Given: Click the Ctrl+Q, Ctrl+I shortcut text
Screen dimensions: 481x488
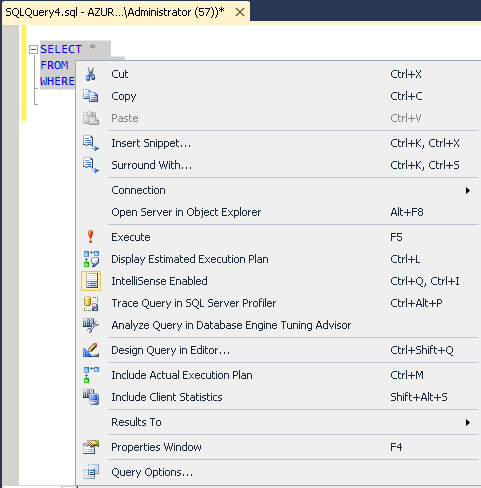Looking at the screenshot, I should [x=425, y=281].
